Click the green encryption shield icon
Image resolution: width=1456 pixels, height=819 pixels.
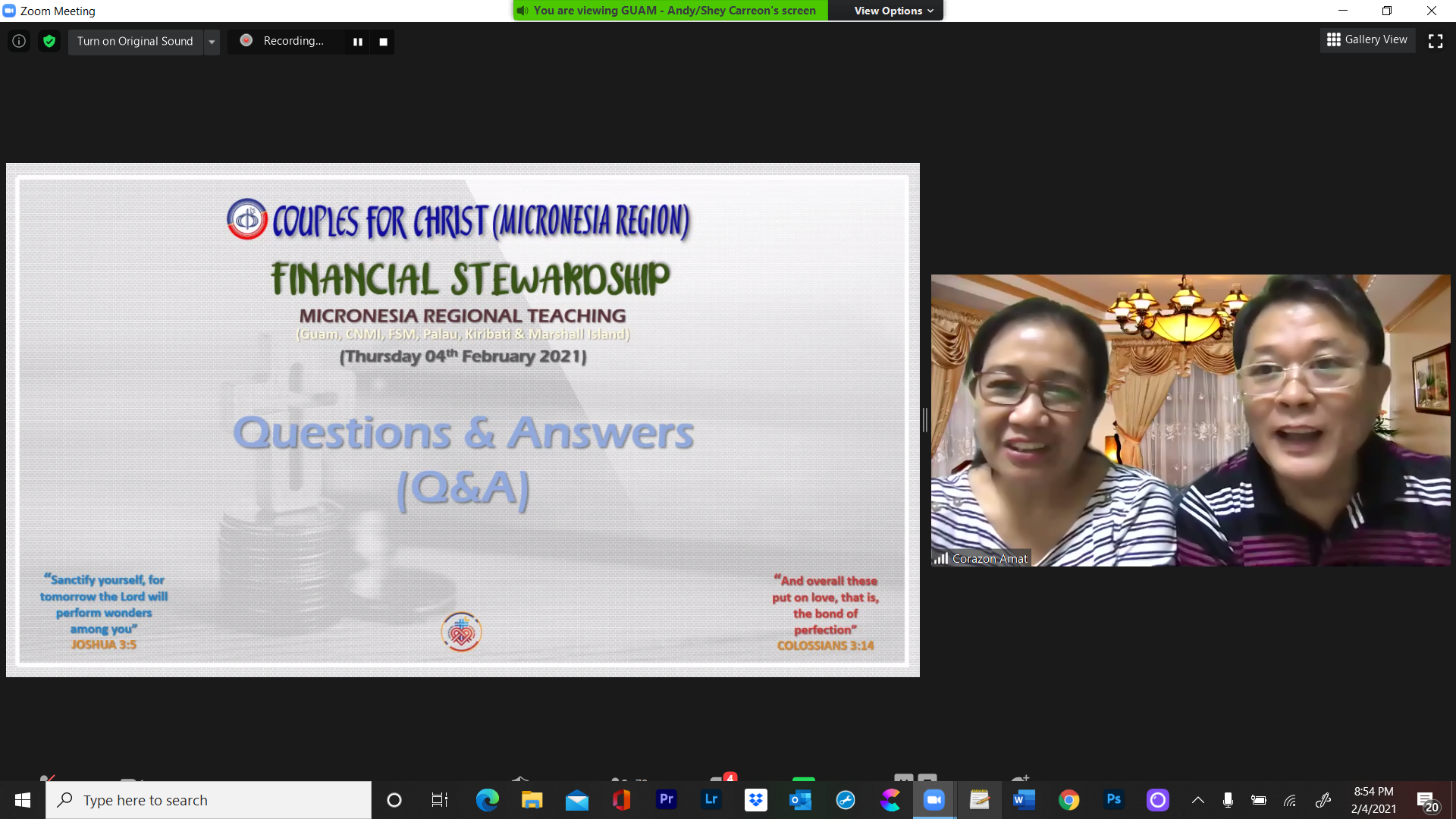pos(49,41)
